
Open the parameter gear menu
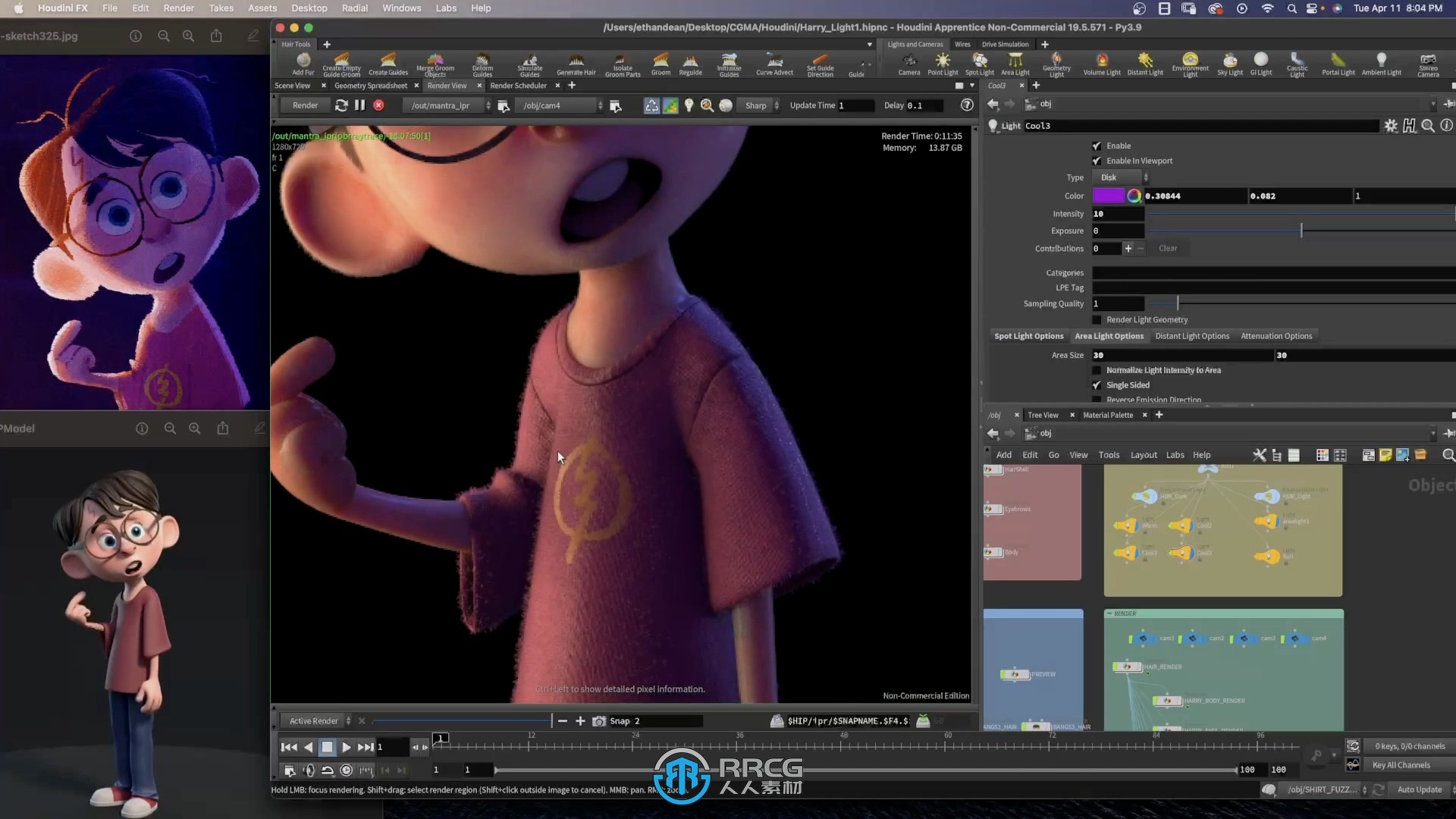pyautogui.click(x=1391, y=126)
